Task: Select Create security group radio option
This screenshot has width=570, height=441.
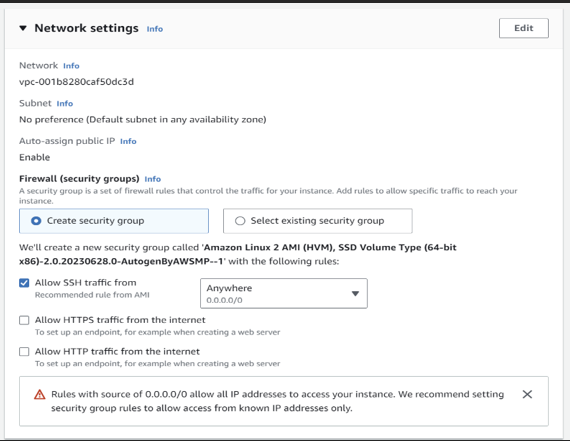Action: coord(114,221)
